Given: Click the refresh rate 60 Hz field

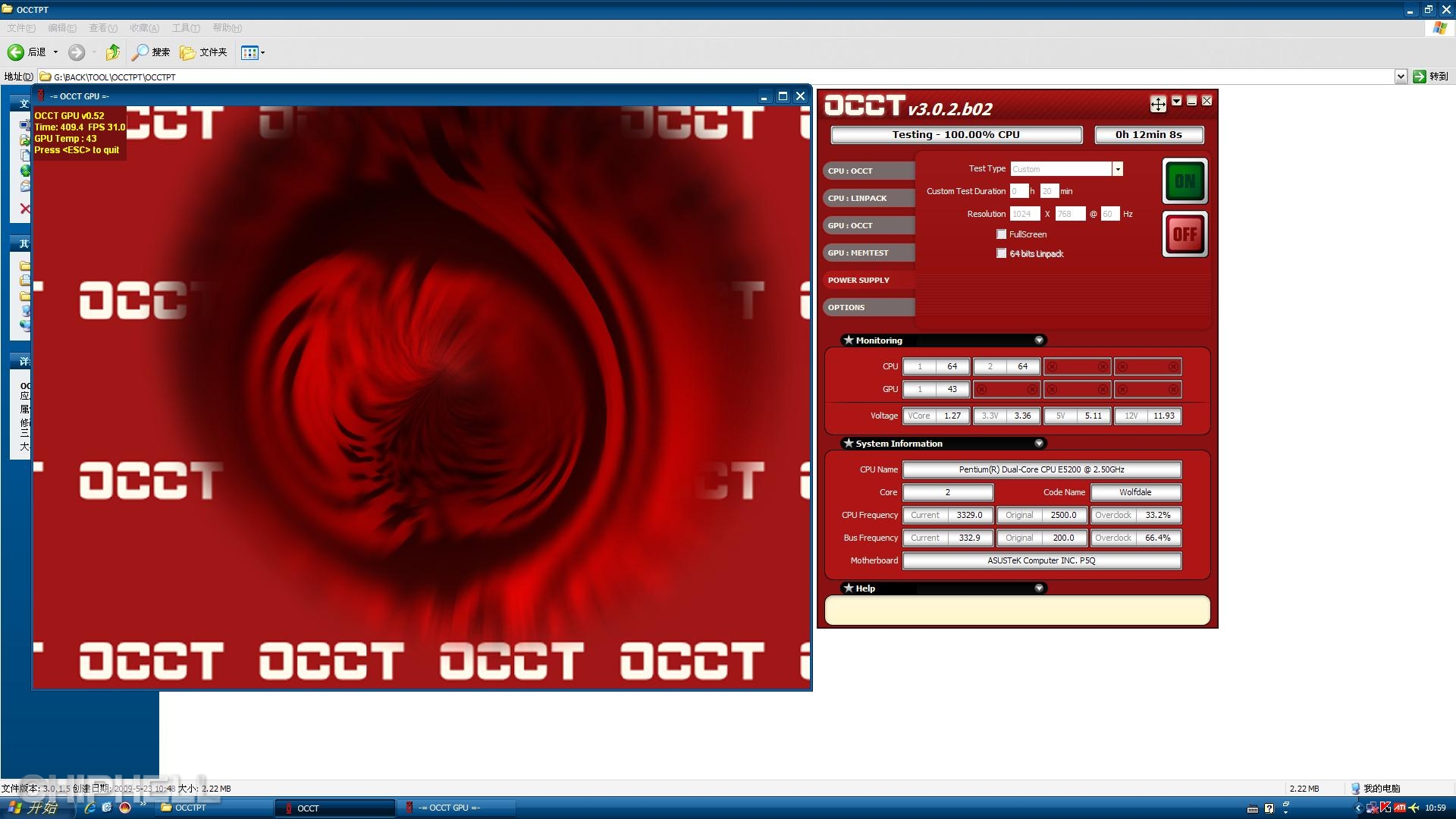Looking at the screenshot, I should pyautogui.click(x=1110, y=214).
